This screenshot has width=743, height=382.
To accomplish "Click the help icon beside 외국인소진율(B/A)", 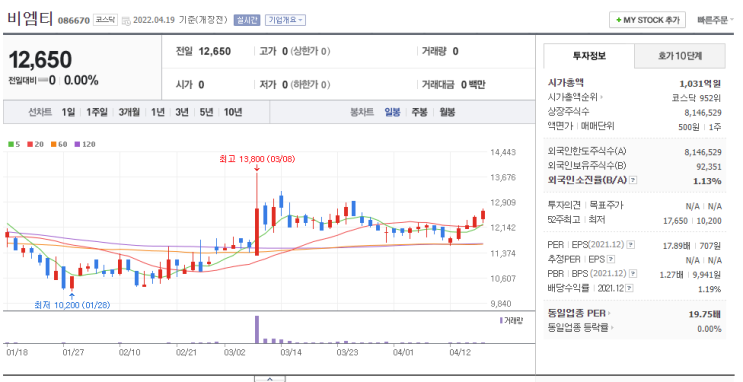I will point(633,180).
